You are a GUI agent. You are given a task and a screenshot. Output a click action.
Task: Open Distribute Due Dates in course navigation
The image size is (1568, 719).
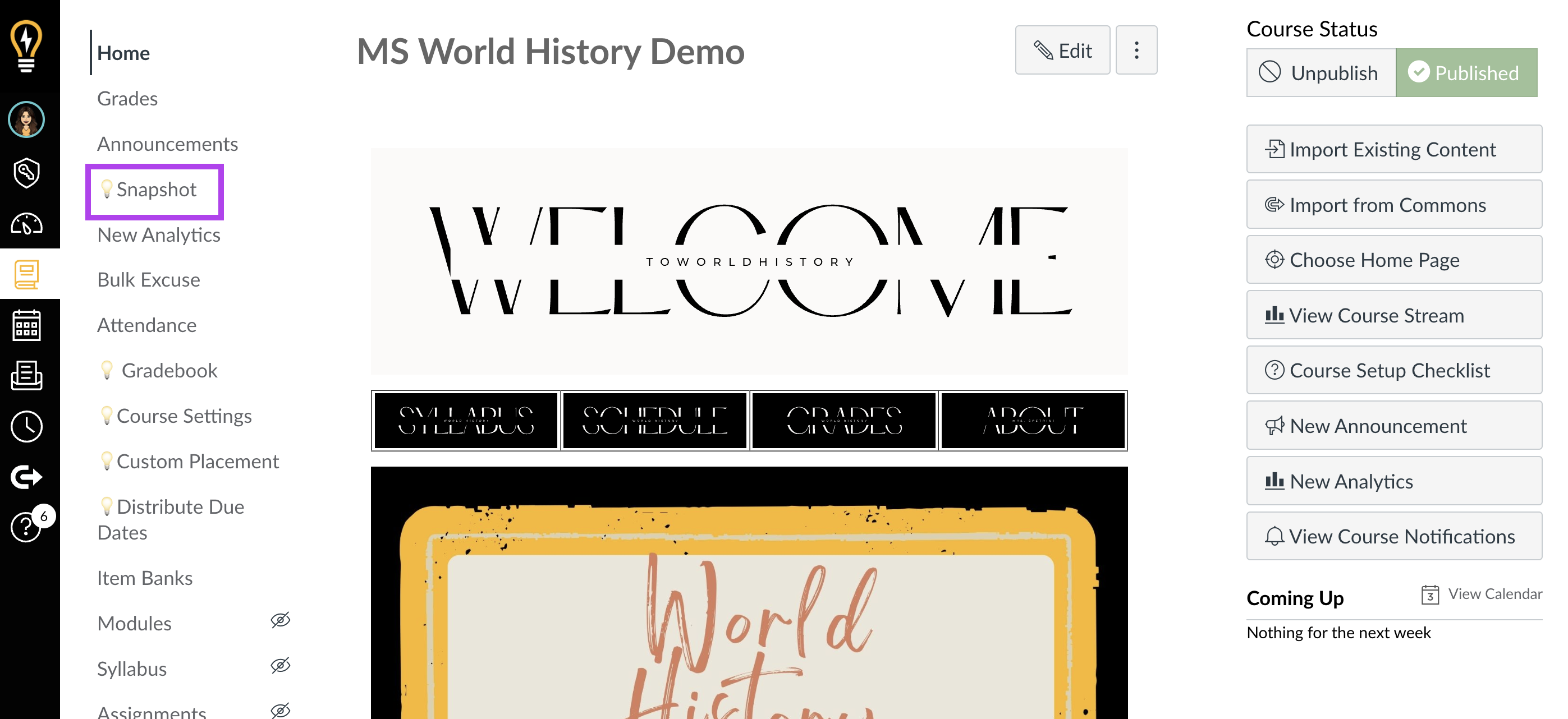tap(171, 519)
